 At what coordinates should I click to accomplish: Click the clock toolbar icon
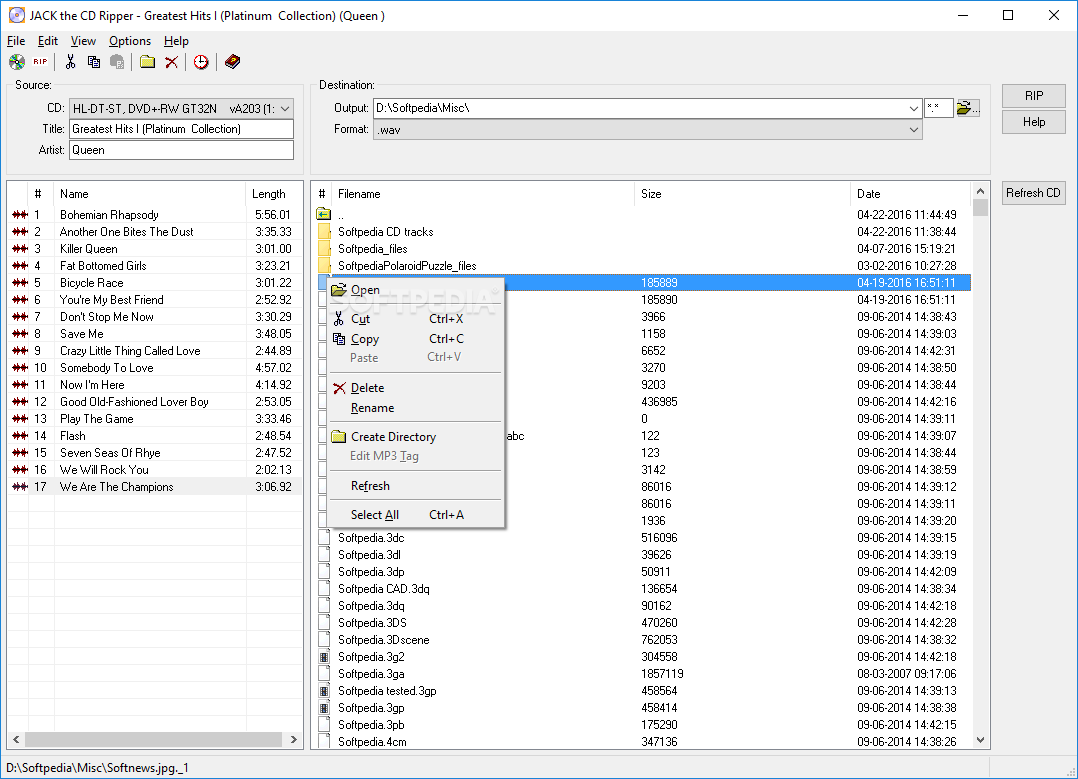(201, 62)
